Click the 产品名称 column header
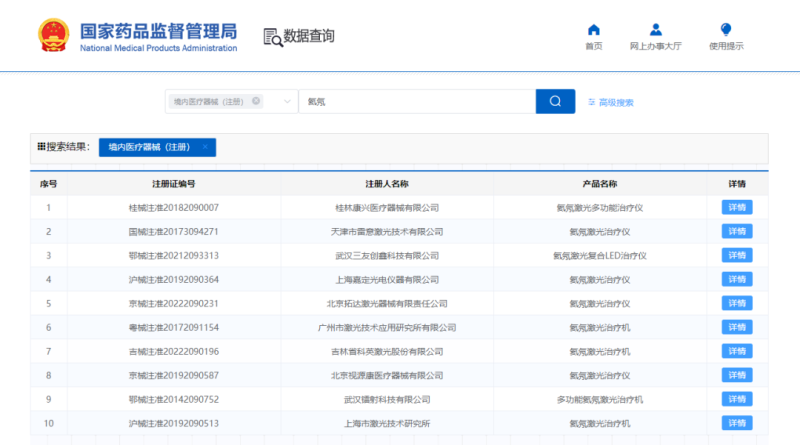Image resolution: width=800 pixels, height=445 pixels. [600, 184]
